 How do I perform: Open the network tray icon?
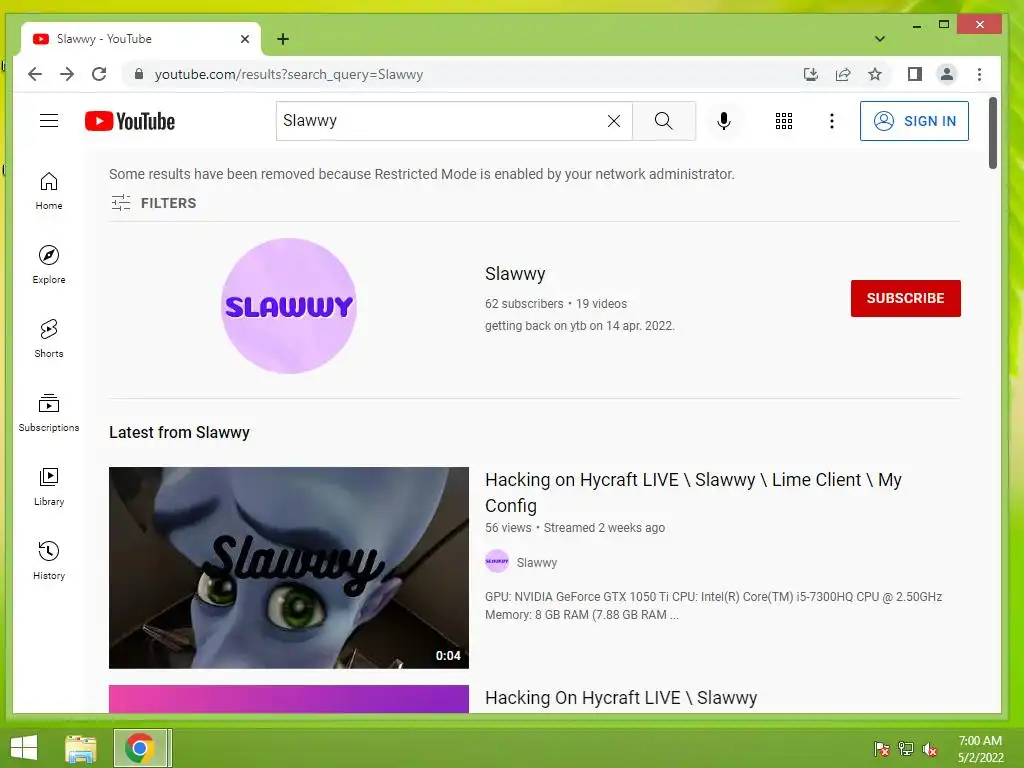pyautogui.click(x=906, y=749)
